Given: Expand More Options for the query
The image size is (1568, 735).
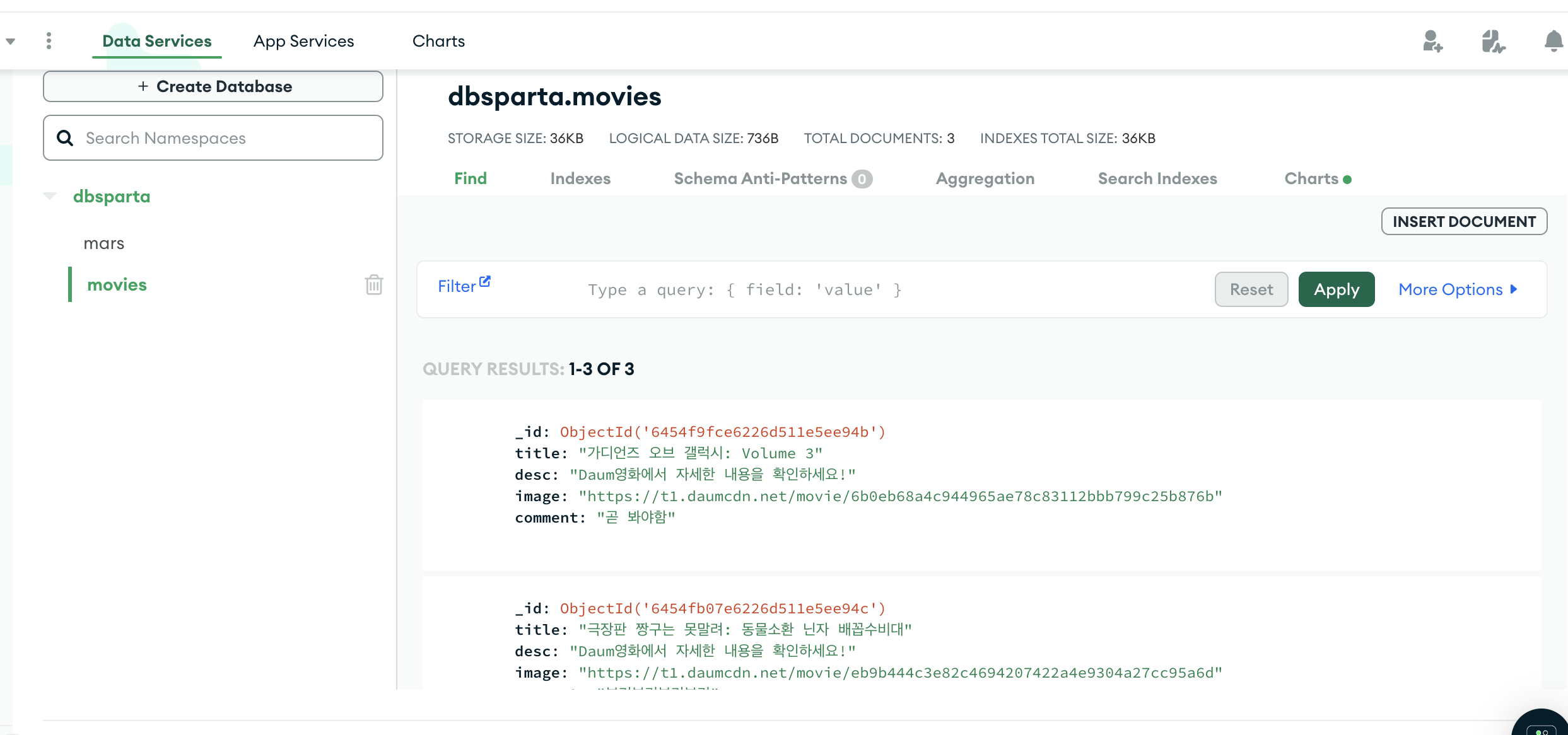Looking at the screenshot, I should [1458, 289].
